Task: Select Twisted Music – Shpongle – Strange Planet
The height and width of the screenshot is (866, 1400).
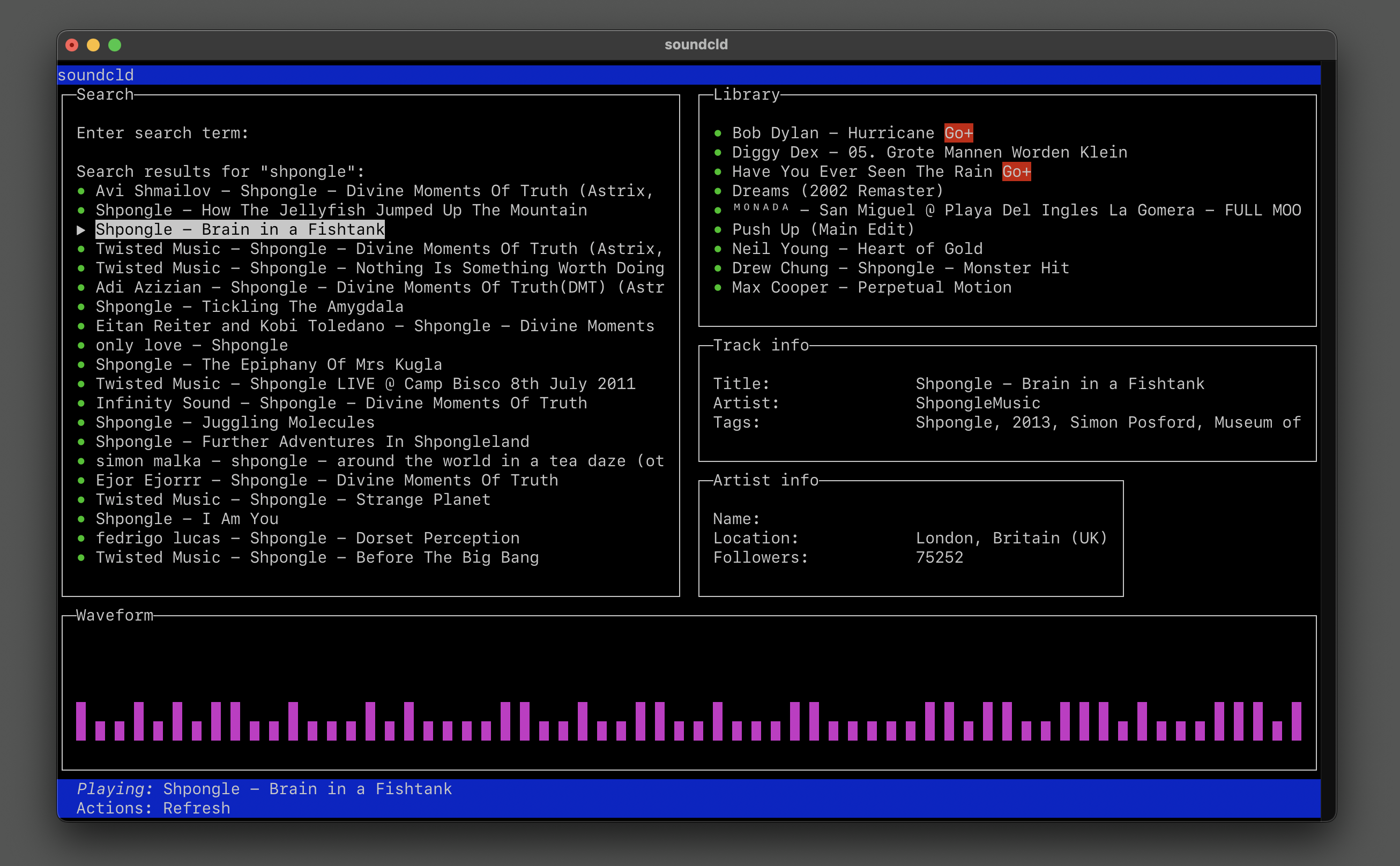Action: pos(292,499)
